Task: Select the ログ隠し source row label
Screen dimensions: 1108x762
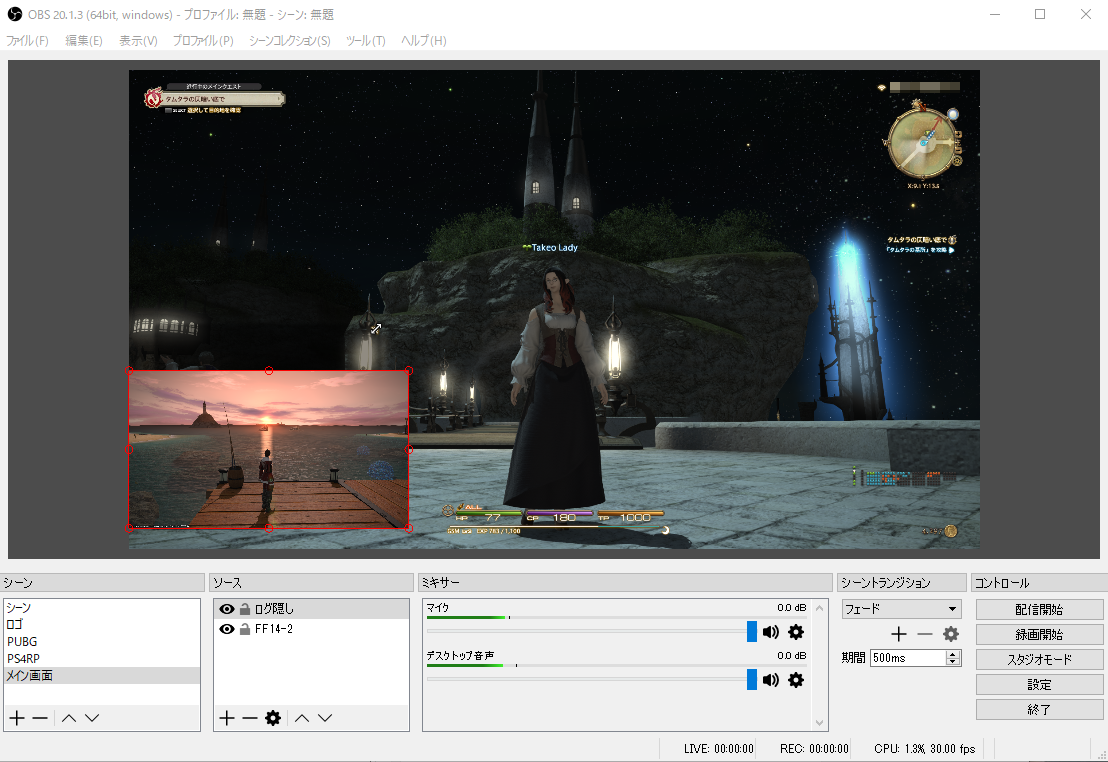Action: tap(274, 609)
